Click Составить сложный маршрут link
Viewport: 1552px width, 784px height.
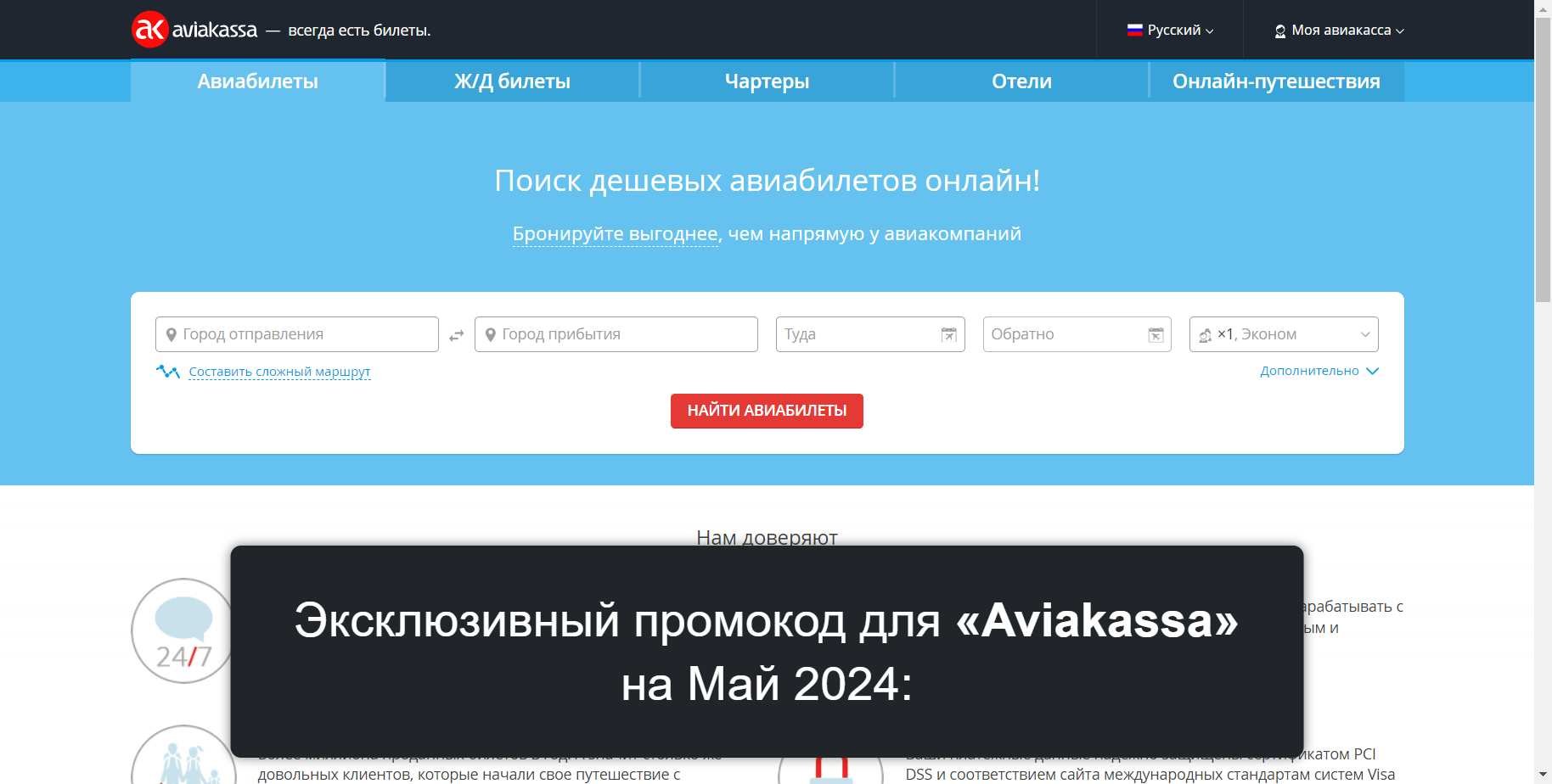point(279,372)
